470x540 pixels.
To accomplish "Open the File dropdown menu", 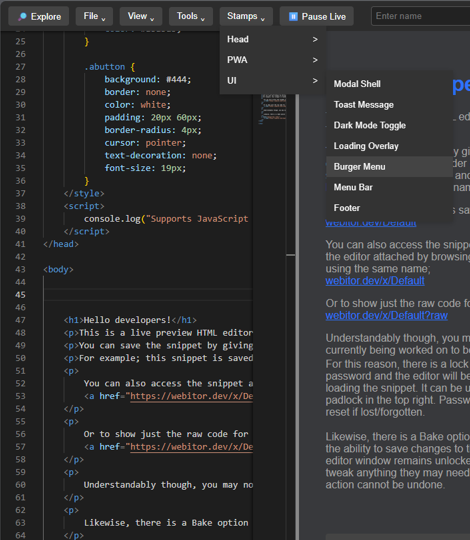I will [x=94, y=16].
